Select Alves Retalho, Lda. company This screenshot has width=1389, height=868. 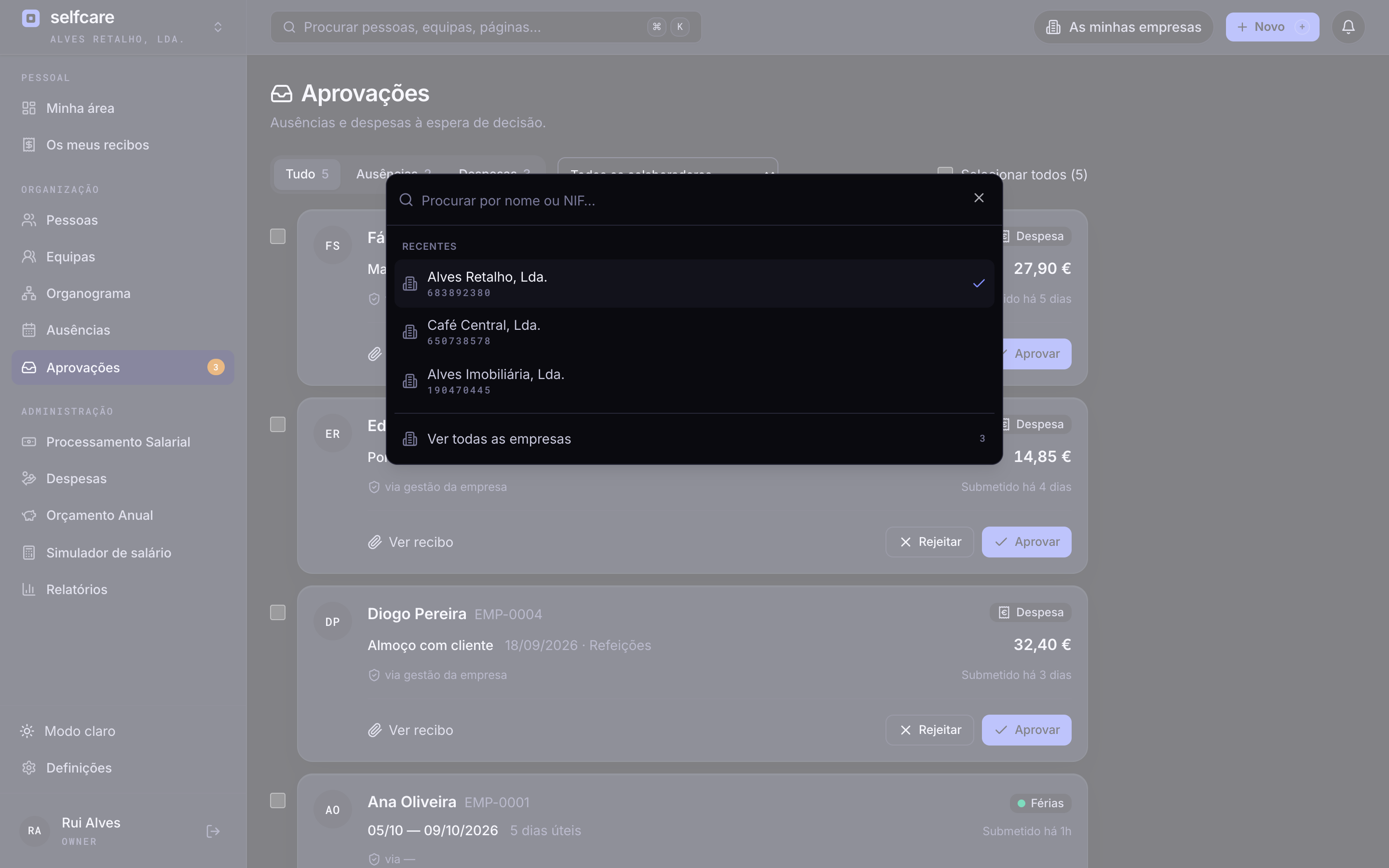pos(694,284)
